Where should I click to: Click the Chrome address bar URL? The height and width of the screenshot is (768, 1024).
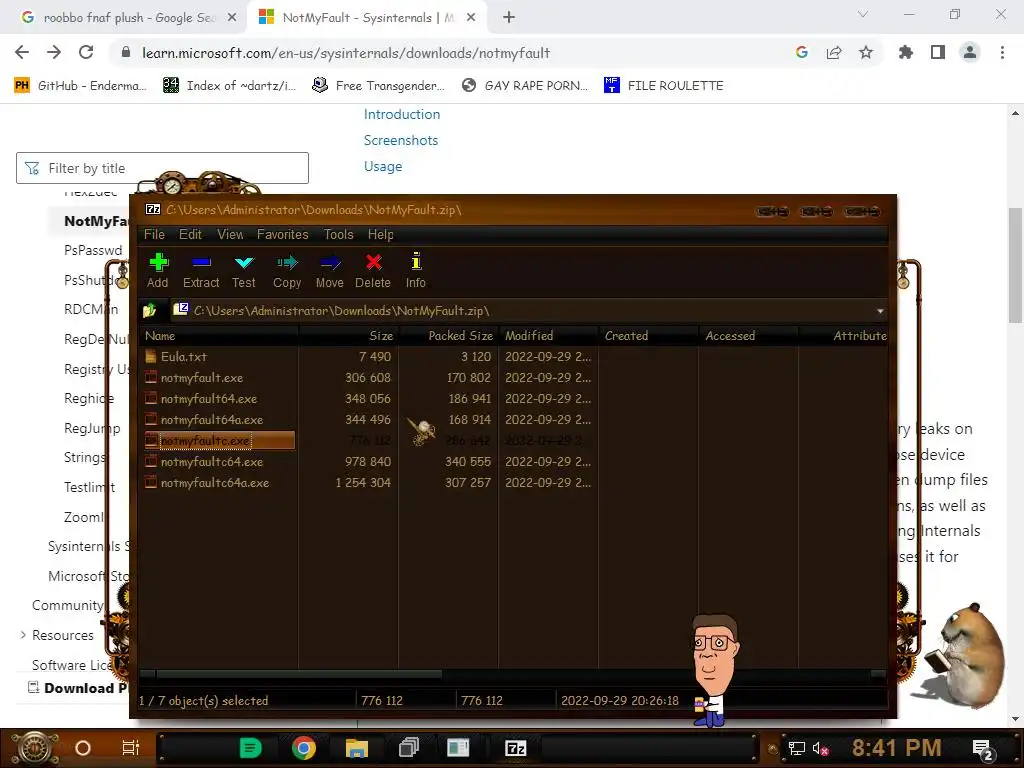click(x=346, y=53)
